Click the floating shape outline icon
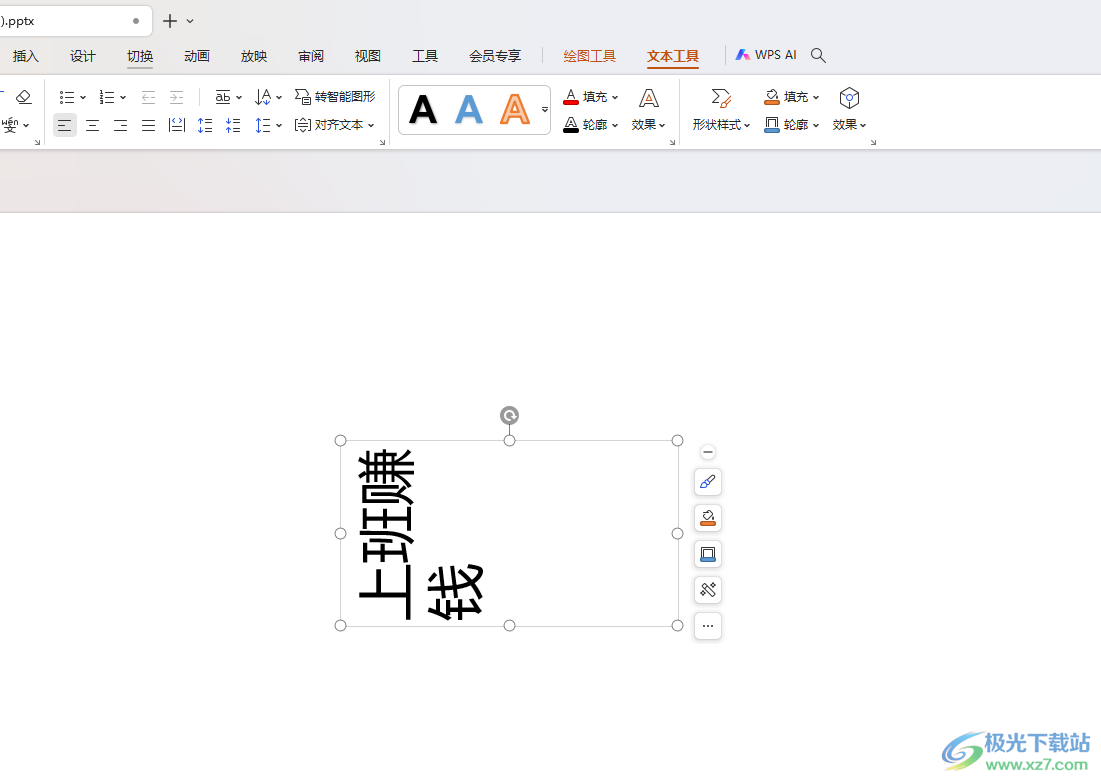1101x781 pixels. 708,554
